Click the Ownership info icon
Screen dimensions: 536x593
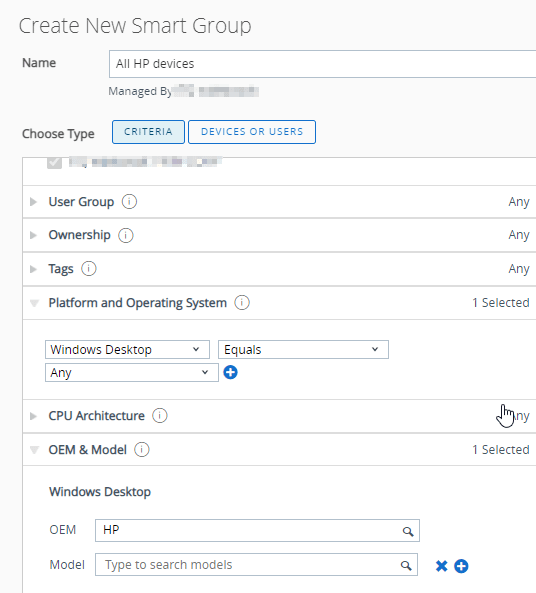(126, 235)
